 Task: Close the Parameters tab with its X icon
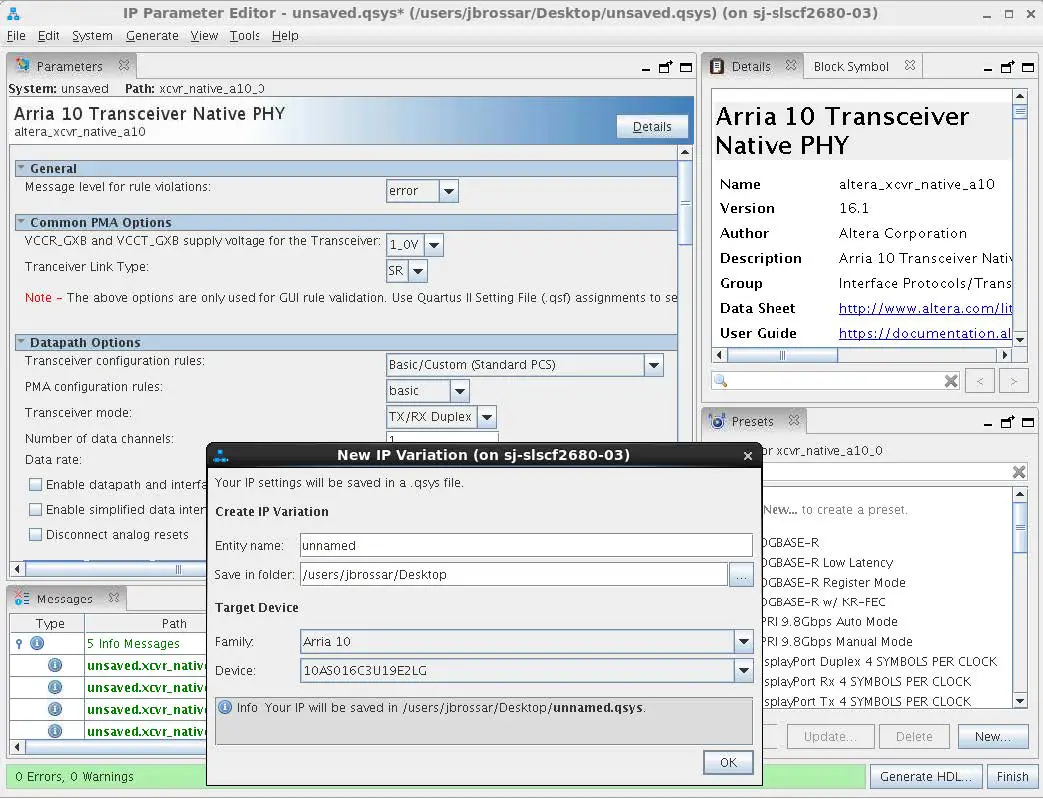coord(124,65)
